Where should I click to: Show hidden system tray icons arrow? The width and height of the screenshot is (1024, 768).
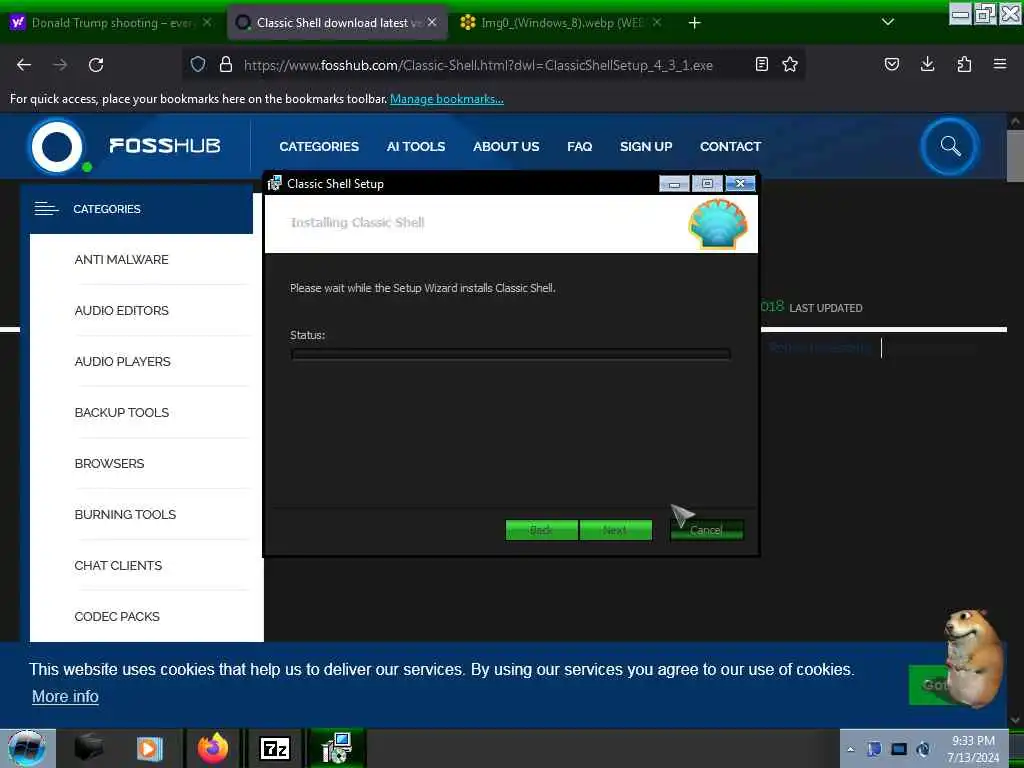point(850,749)
